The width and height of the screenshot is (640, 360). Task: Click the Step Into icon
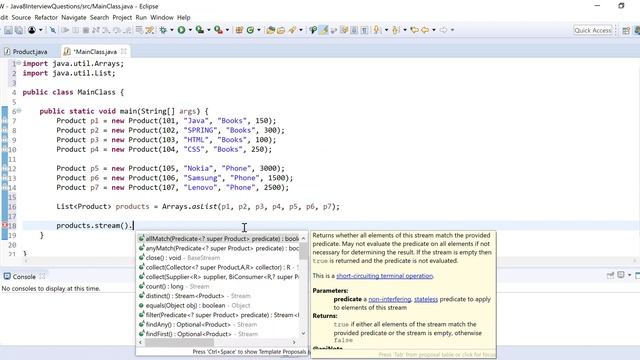point(106,30)
